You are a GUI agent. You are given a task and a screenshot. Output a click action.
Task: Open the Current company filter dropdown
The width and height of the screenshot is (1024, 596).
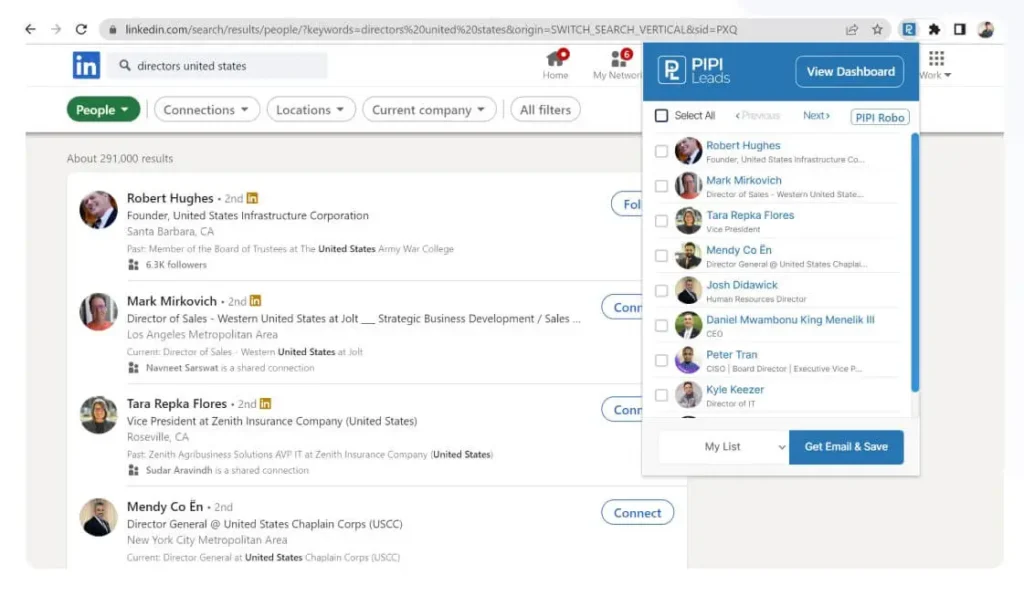(429, 110)
